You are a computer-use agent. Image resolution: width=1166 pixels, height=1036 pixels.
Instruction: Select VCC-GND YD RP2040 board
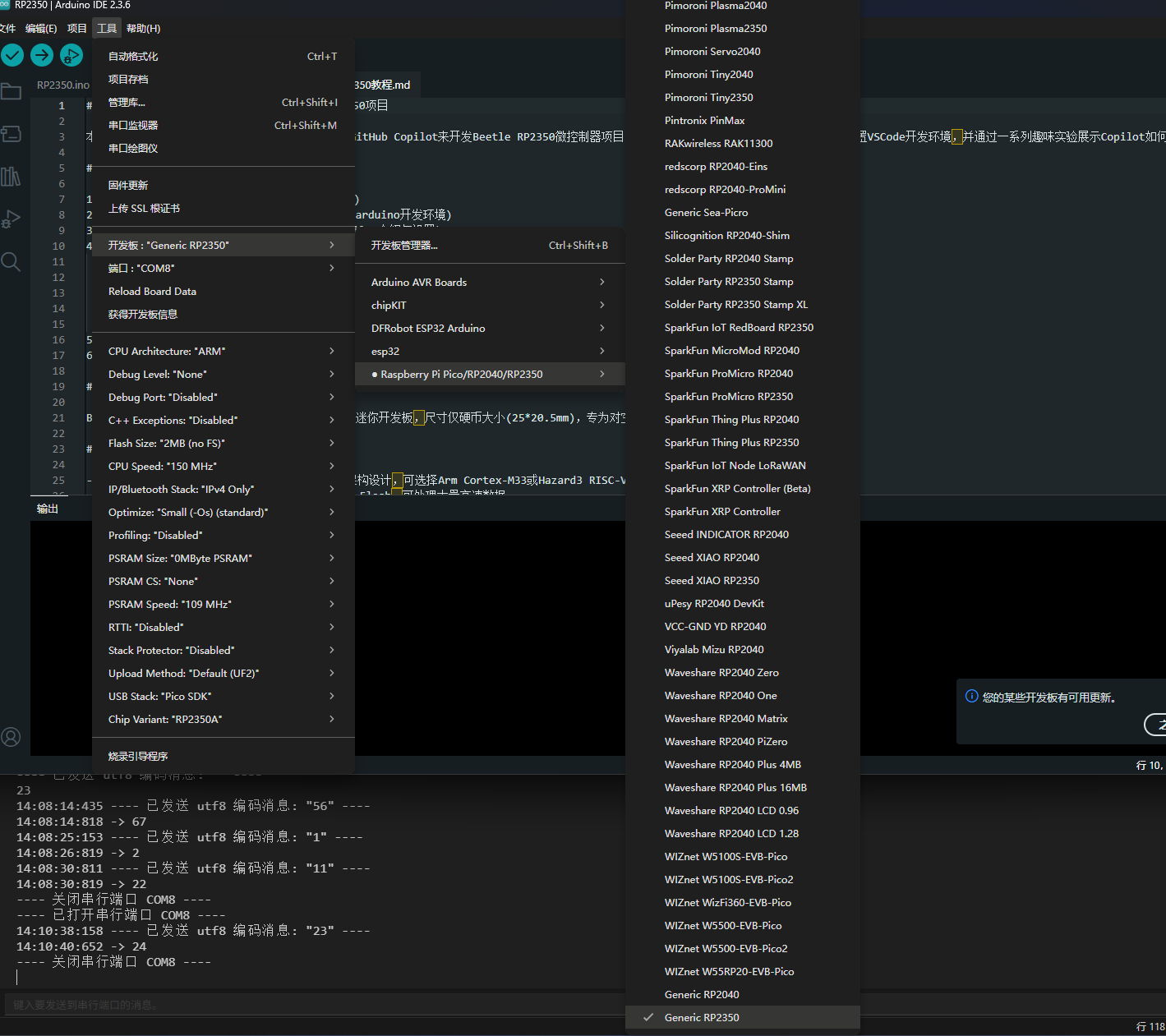click(743, 626)
